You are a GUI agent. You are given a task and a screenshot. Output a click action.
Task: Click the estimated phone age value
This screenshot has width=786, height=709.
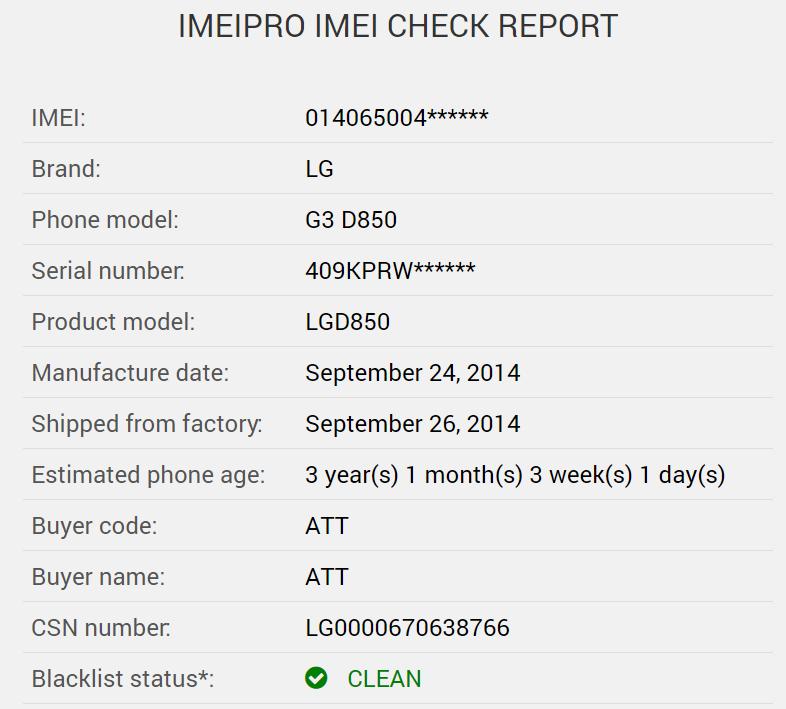tap(515, 475)
